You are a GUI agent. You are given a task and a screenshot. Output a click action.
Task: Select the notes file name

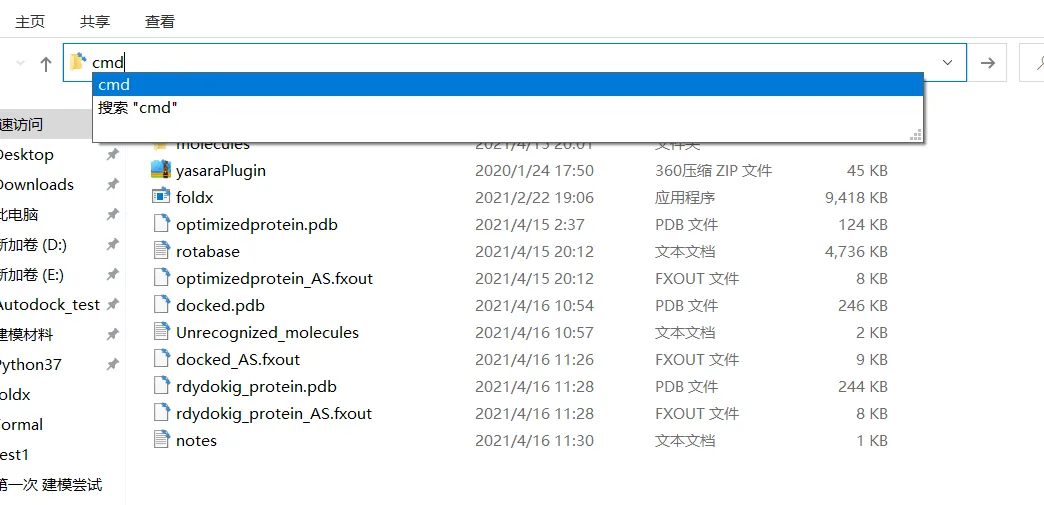[196, 440]
